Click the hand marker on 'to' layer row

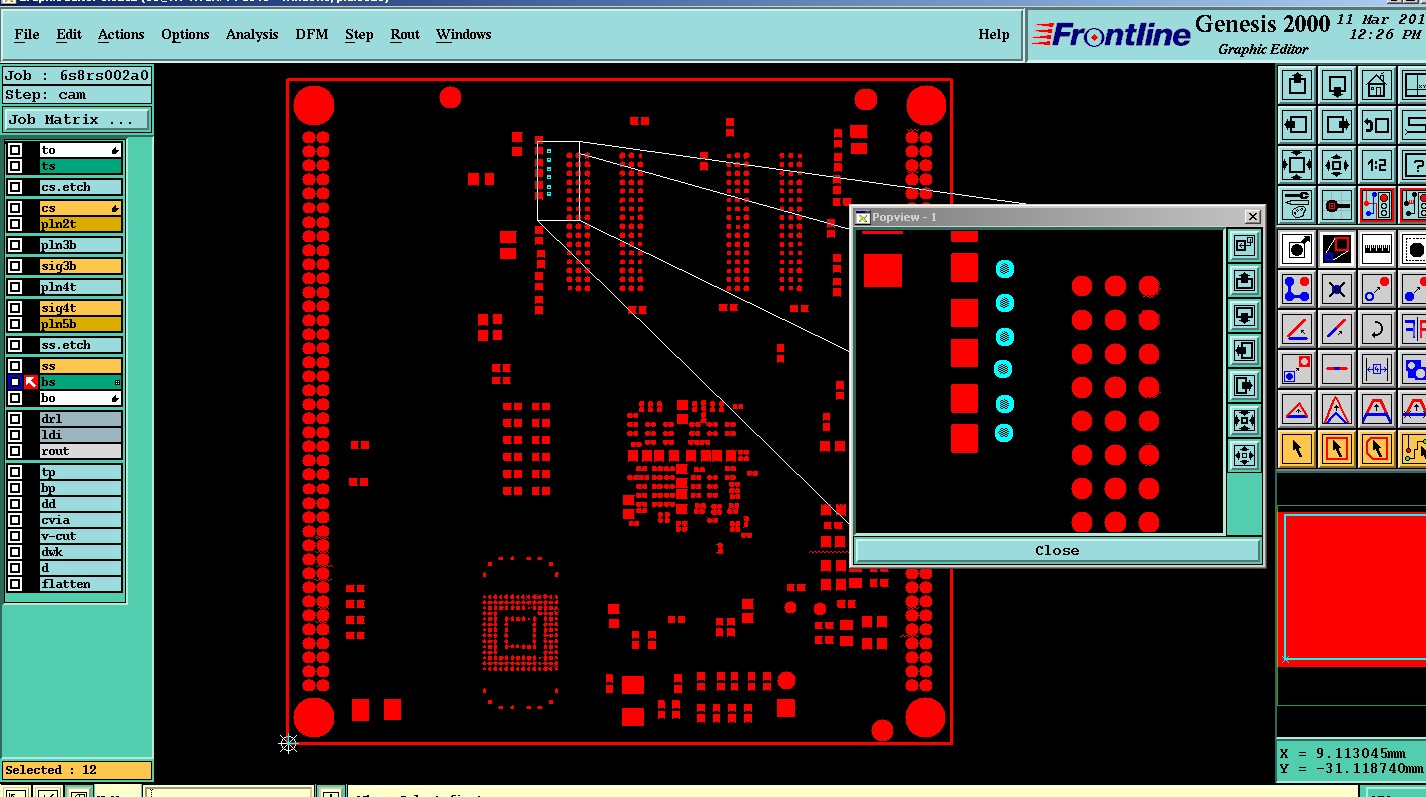click(x=116, y=150)
